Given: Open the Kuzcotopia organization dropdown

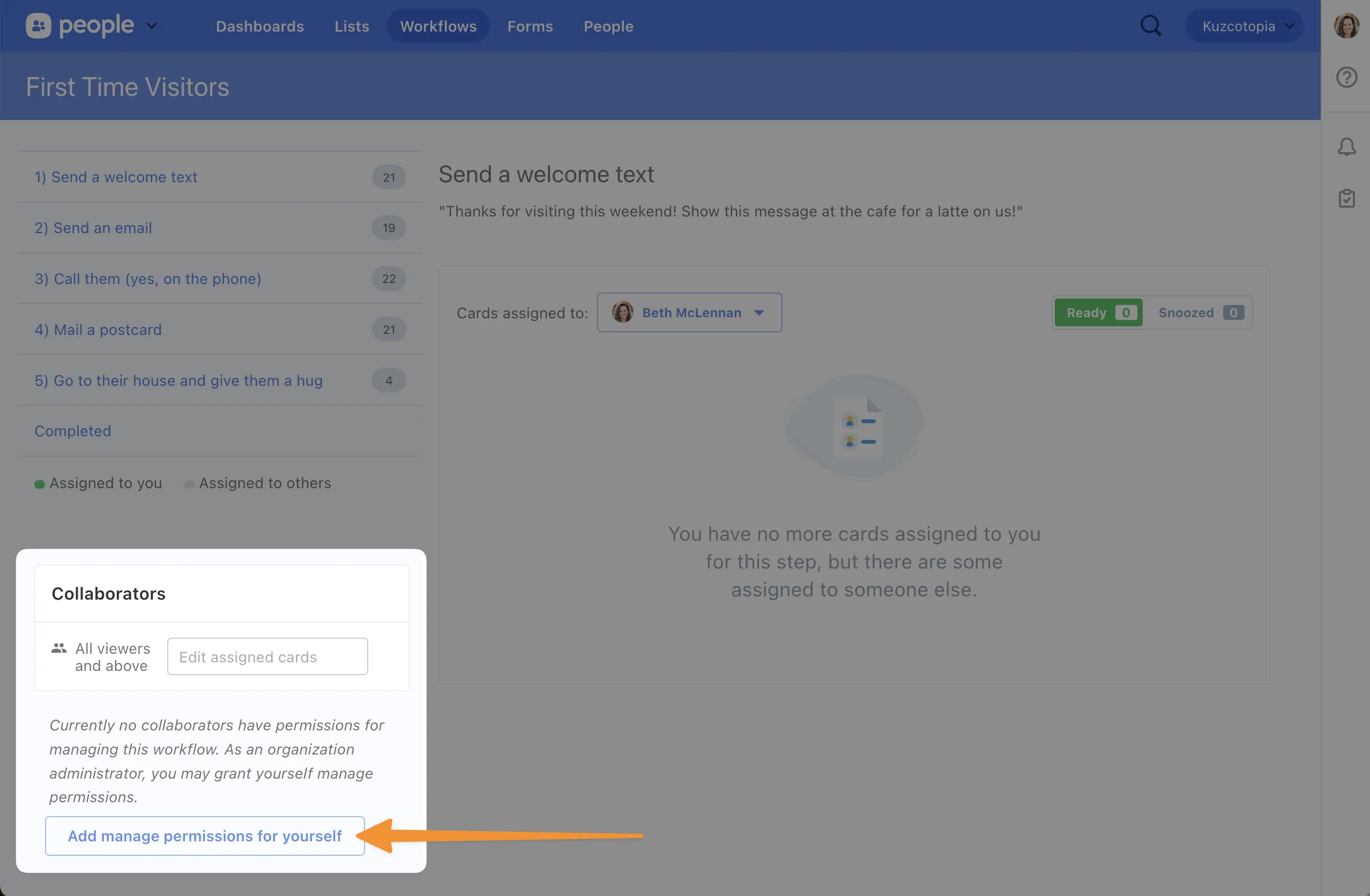Looking at the screenshot, I should 1245,26.
